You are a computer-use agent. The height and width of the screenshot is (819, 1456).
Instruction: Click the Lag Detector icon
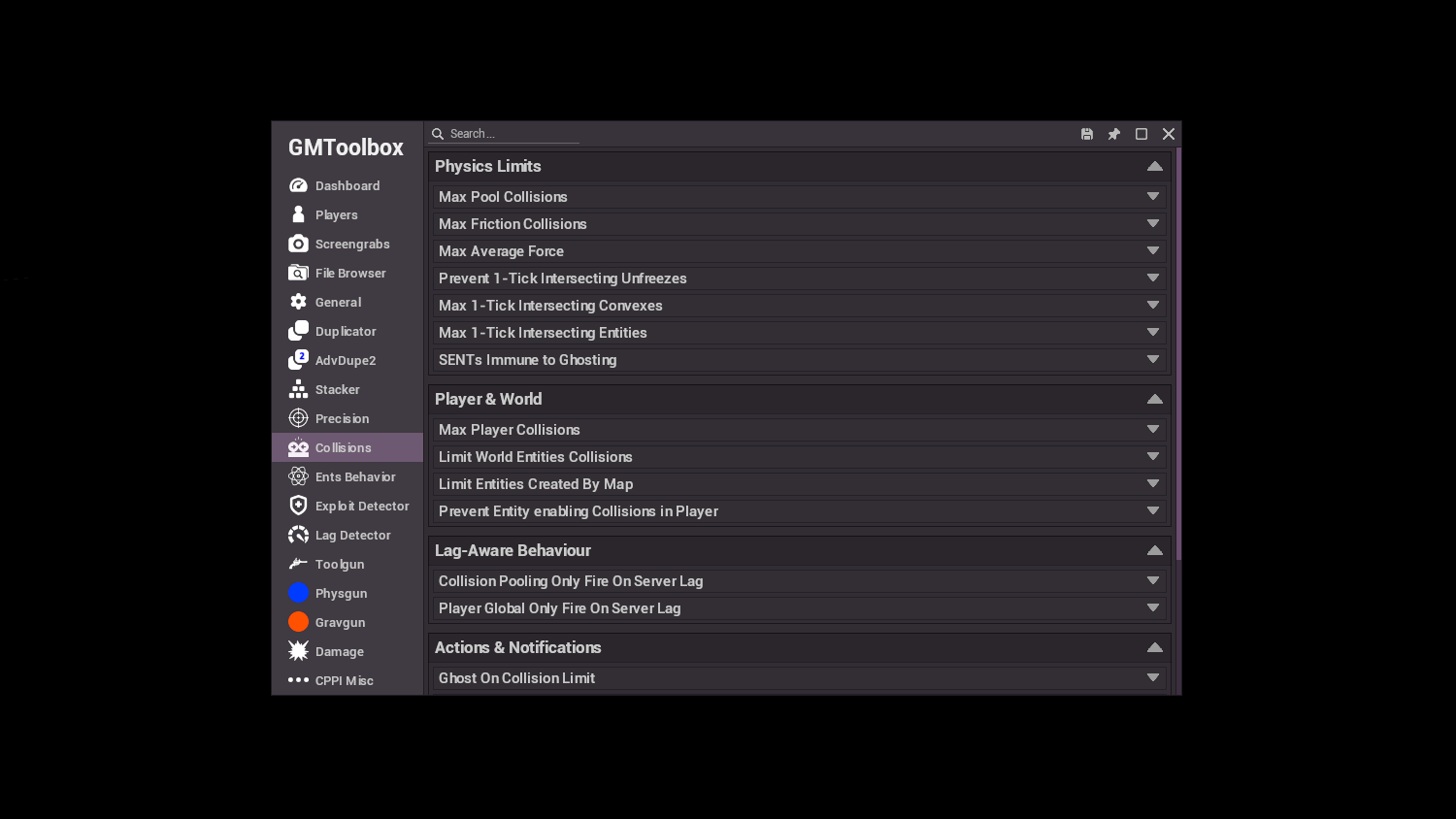tap(298, 535)
